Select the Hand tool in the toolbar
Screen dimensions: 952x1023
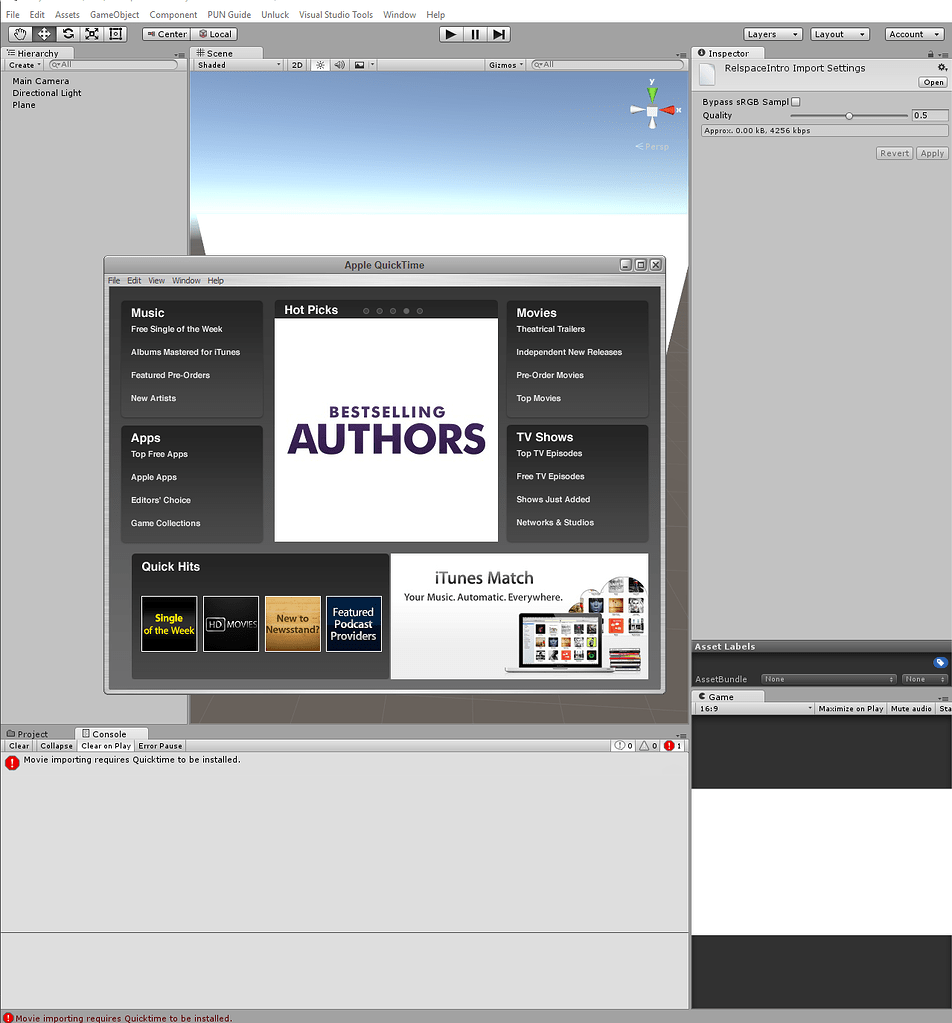(19, 33)
